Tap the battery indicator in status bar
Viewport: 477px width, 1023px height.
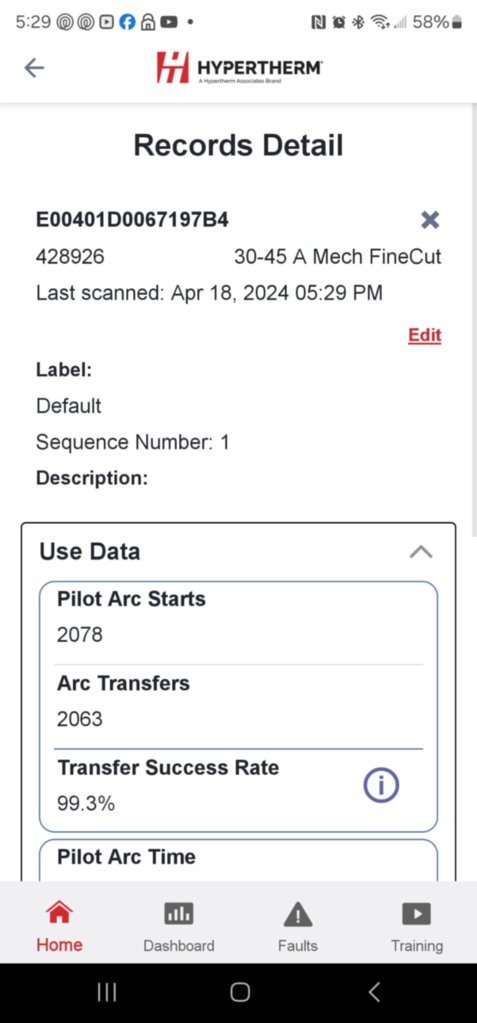pyautogui.click(x=457, y=22)
